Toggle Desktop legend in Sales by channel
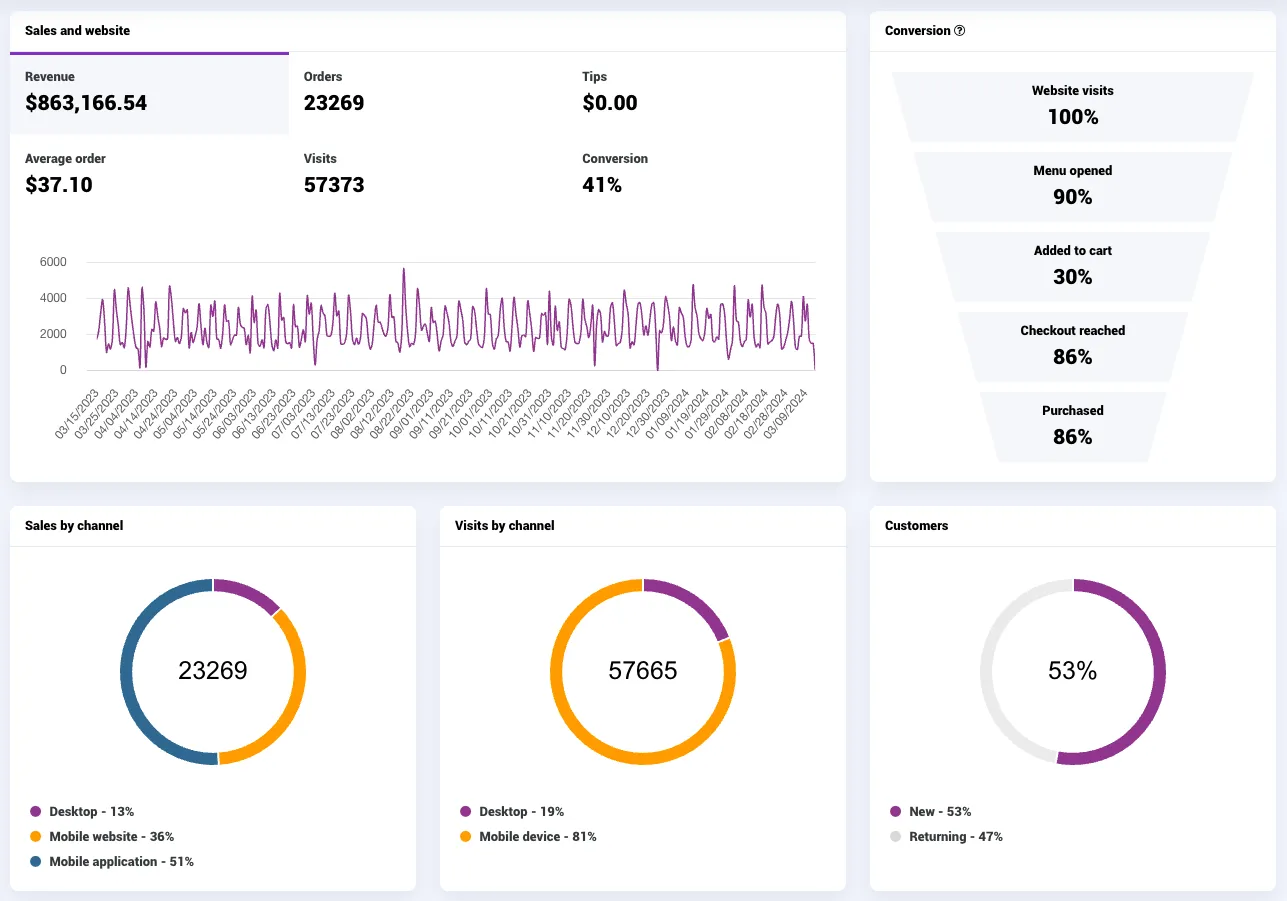This screenshot has height=901, width=1287. coord(82,812)
